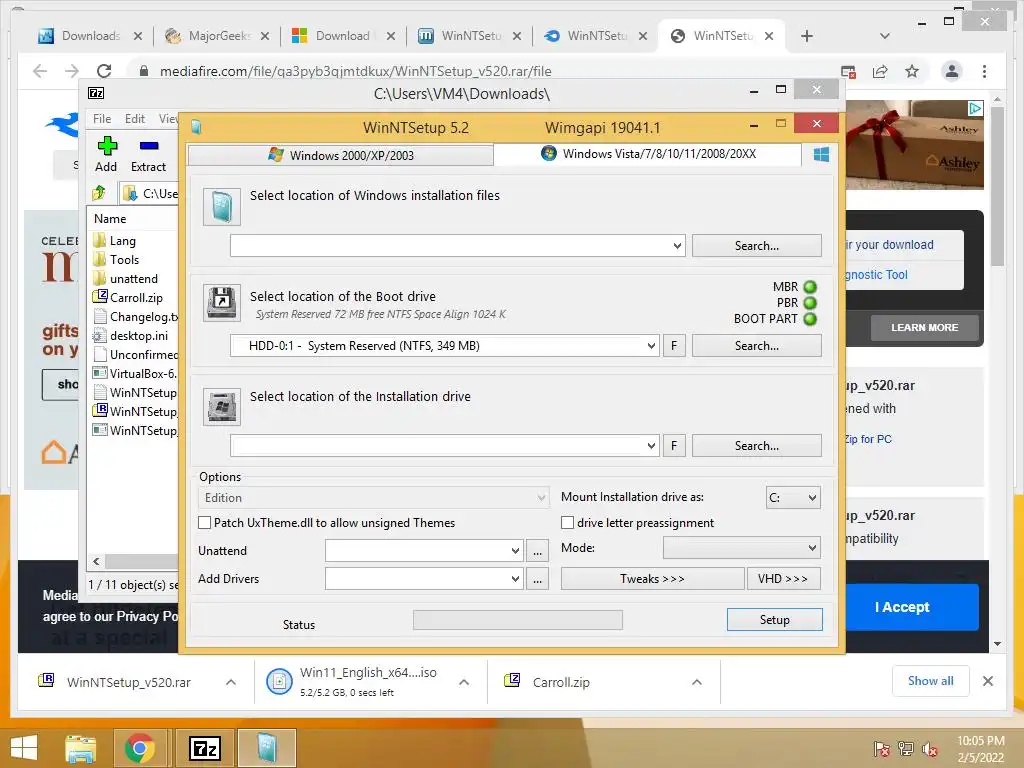Open 7-Zip from the taskbar
Viewport: 1024px width, 768px height.
(204, 748)
